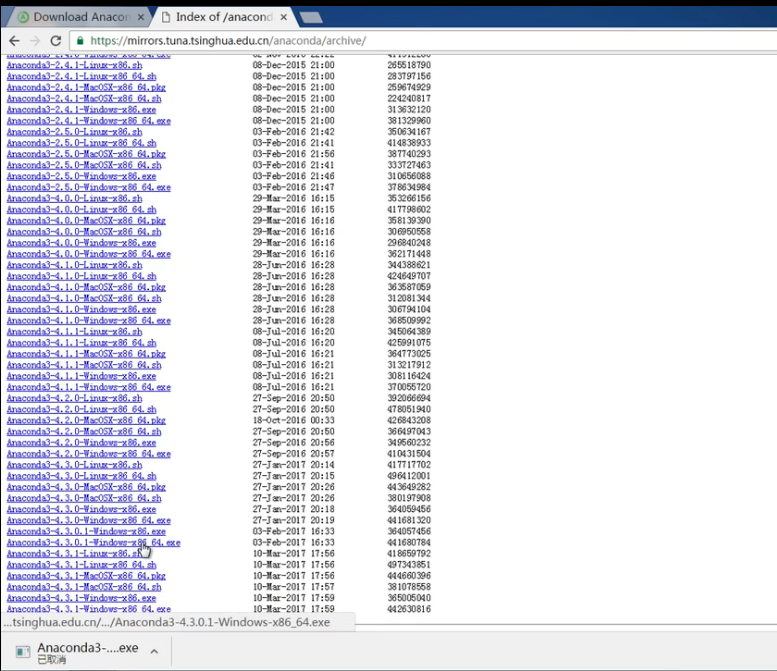Open Anaconda3-4.2.0-MacOSX-x86_64.pkg link
777x671 pixels.
(86, 420)
